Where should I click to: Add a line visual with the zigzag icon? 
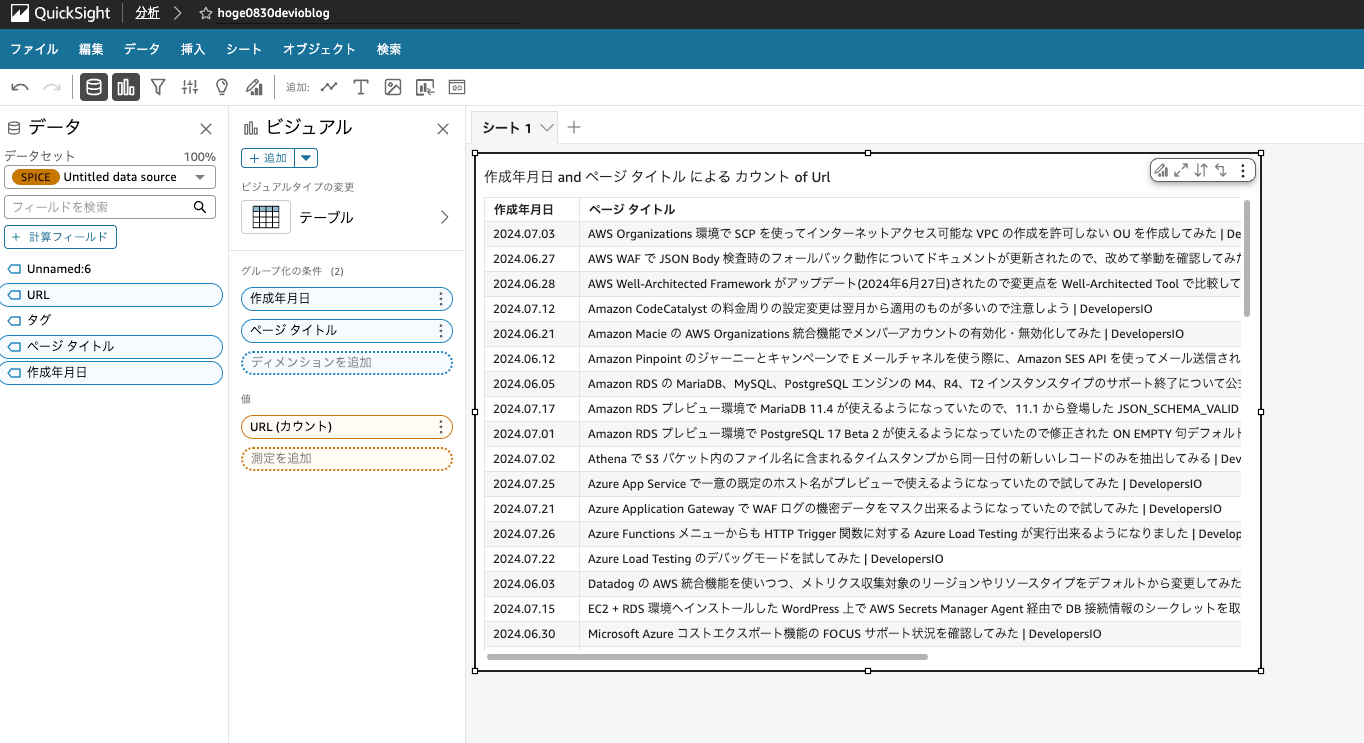pyautogui.click(x=329, y=87)
